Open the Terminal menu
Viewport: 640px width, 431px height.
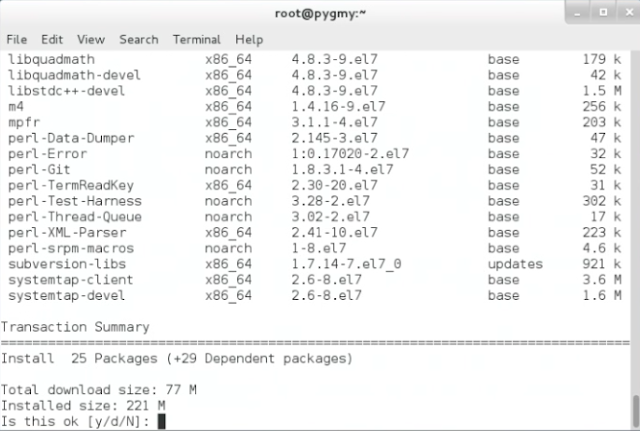[x=197, y=40]
